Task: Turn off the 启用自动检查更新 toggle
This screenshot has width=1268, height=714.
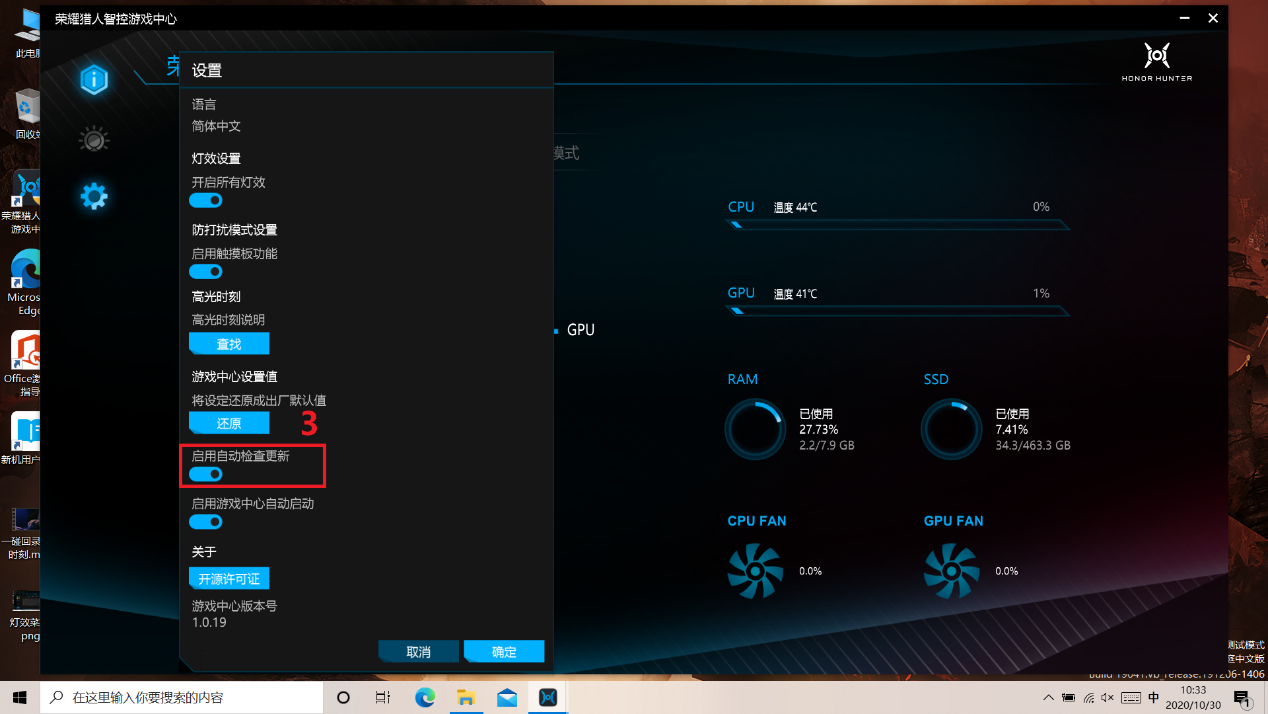Action: [206, 474]
